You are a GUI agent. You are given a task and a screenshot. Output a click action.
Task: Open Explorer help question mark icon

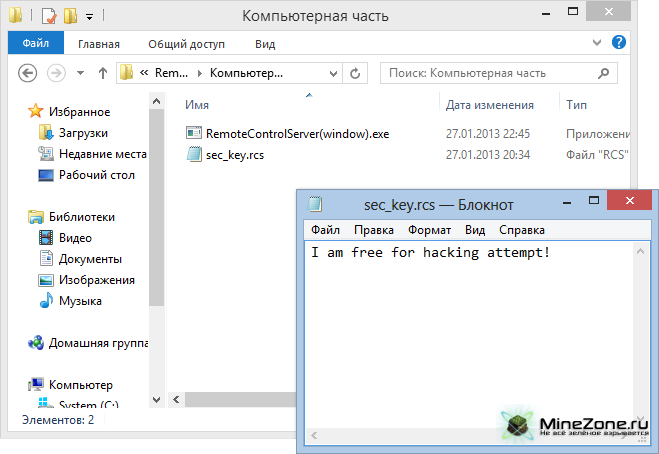coord(619,43)
